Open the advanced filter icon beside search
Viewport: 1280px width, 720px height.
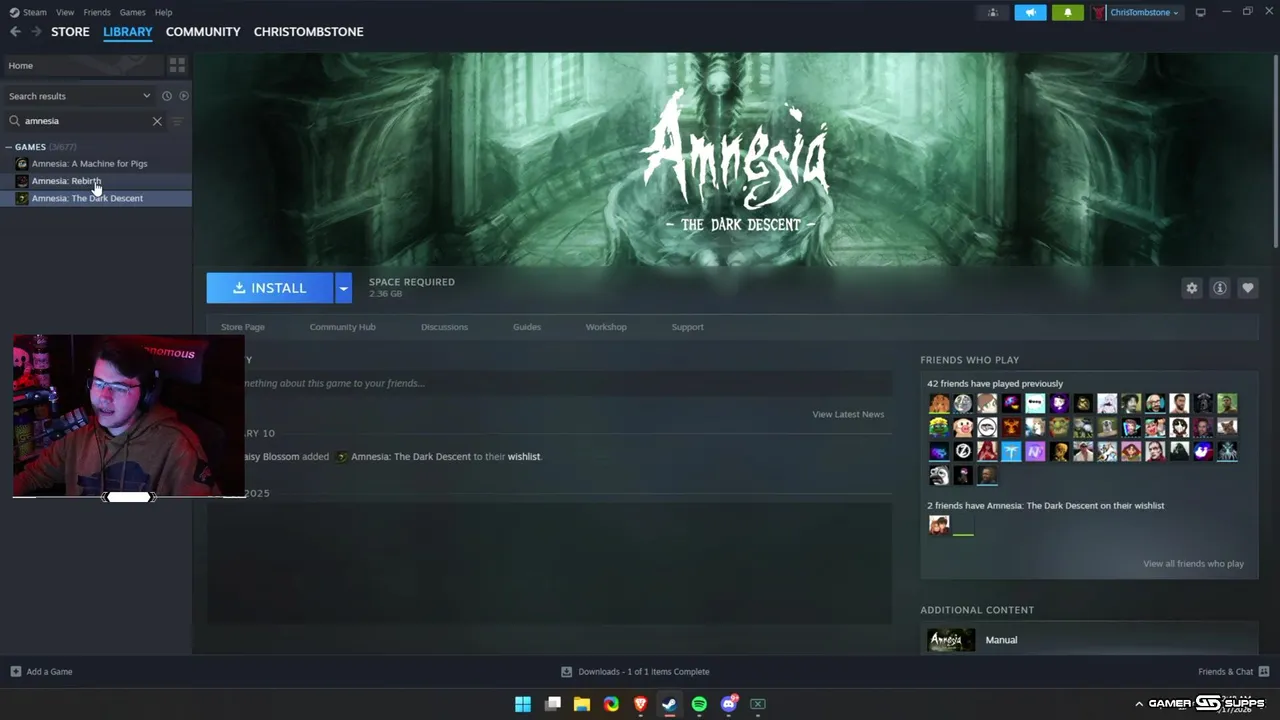[x=177, y=121]
